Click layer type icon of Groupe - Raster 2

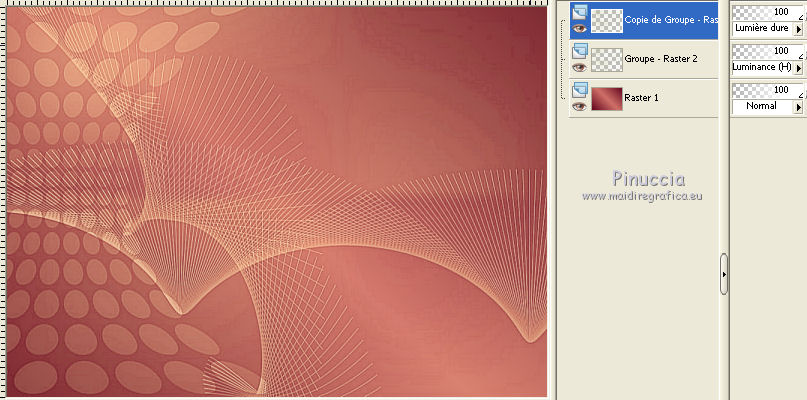pyautogui.click(x=581, y=51)
